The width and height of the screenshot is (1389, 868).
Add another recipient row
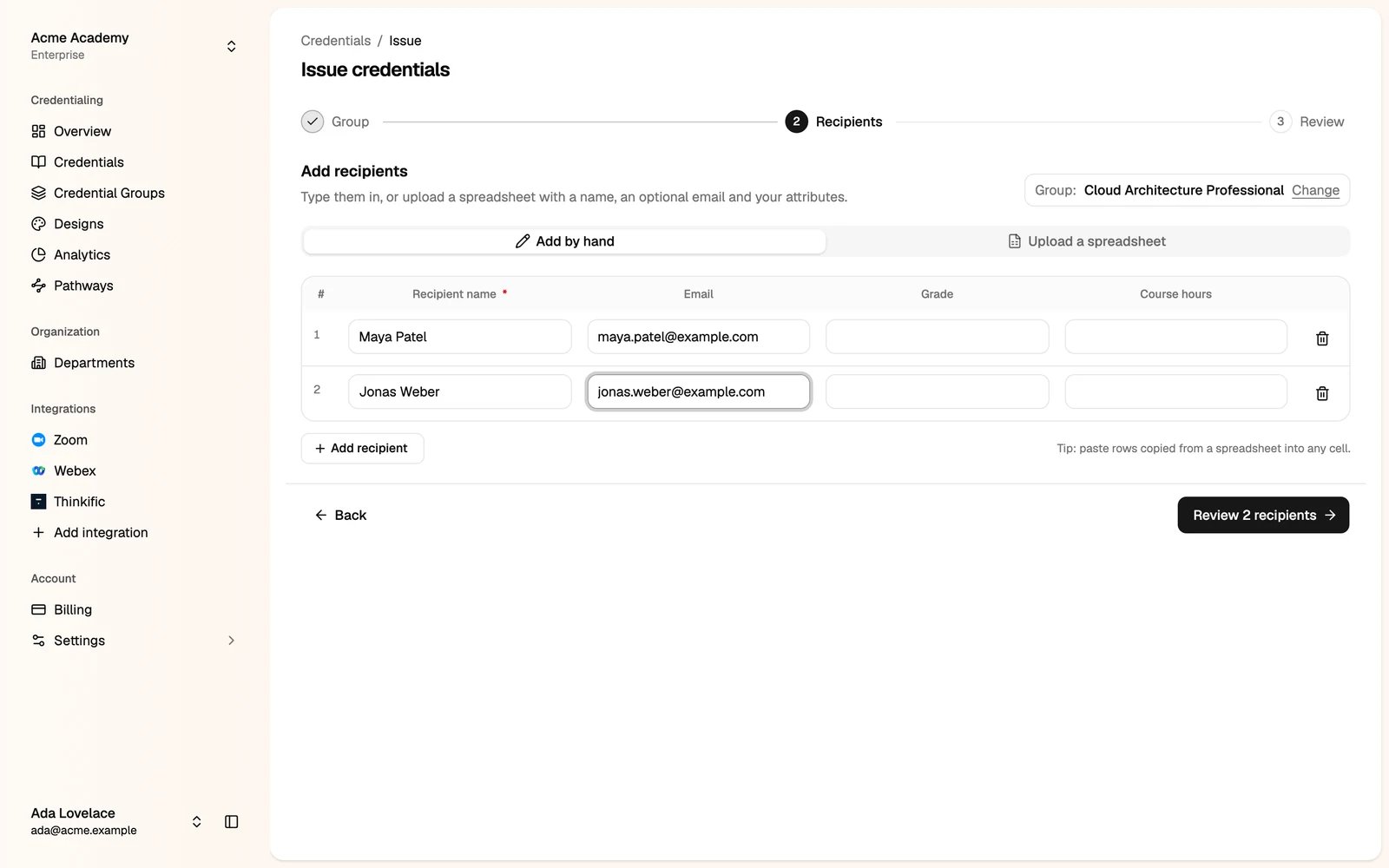(362, 448)
